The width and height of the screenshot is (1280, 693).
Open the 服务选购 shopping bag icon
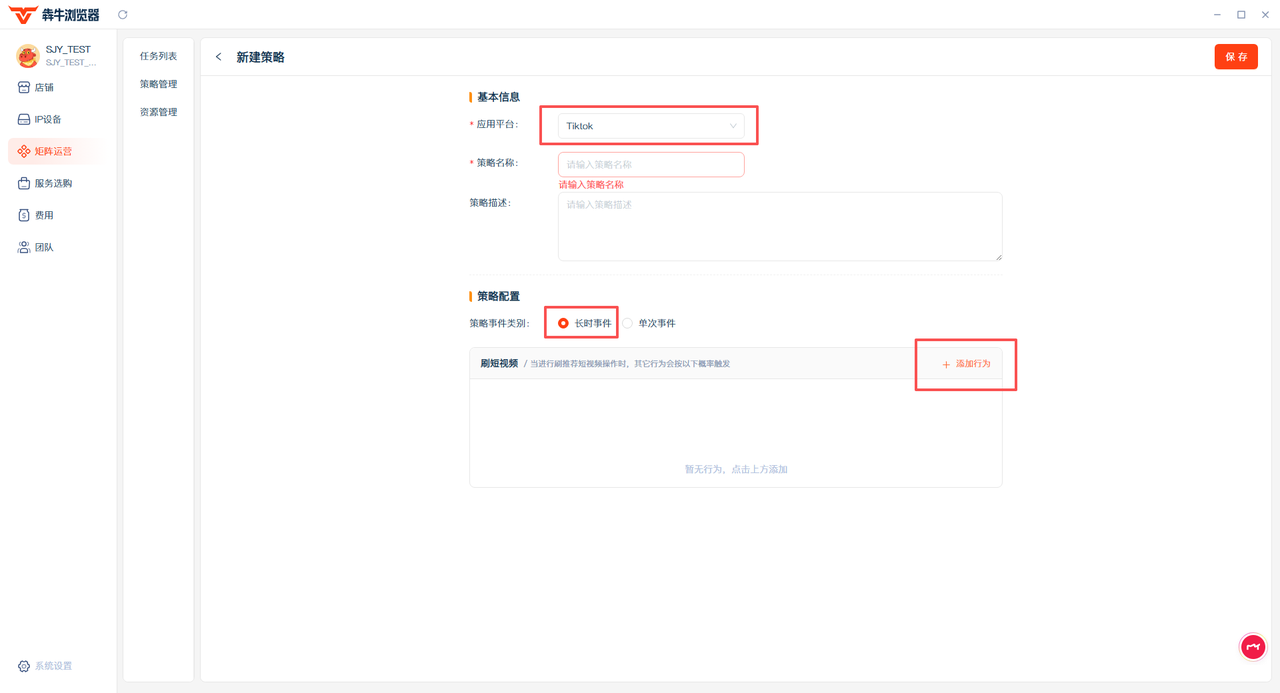click(x=24, y=184)
